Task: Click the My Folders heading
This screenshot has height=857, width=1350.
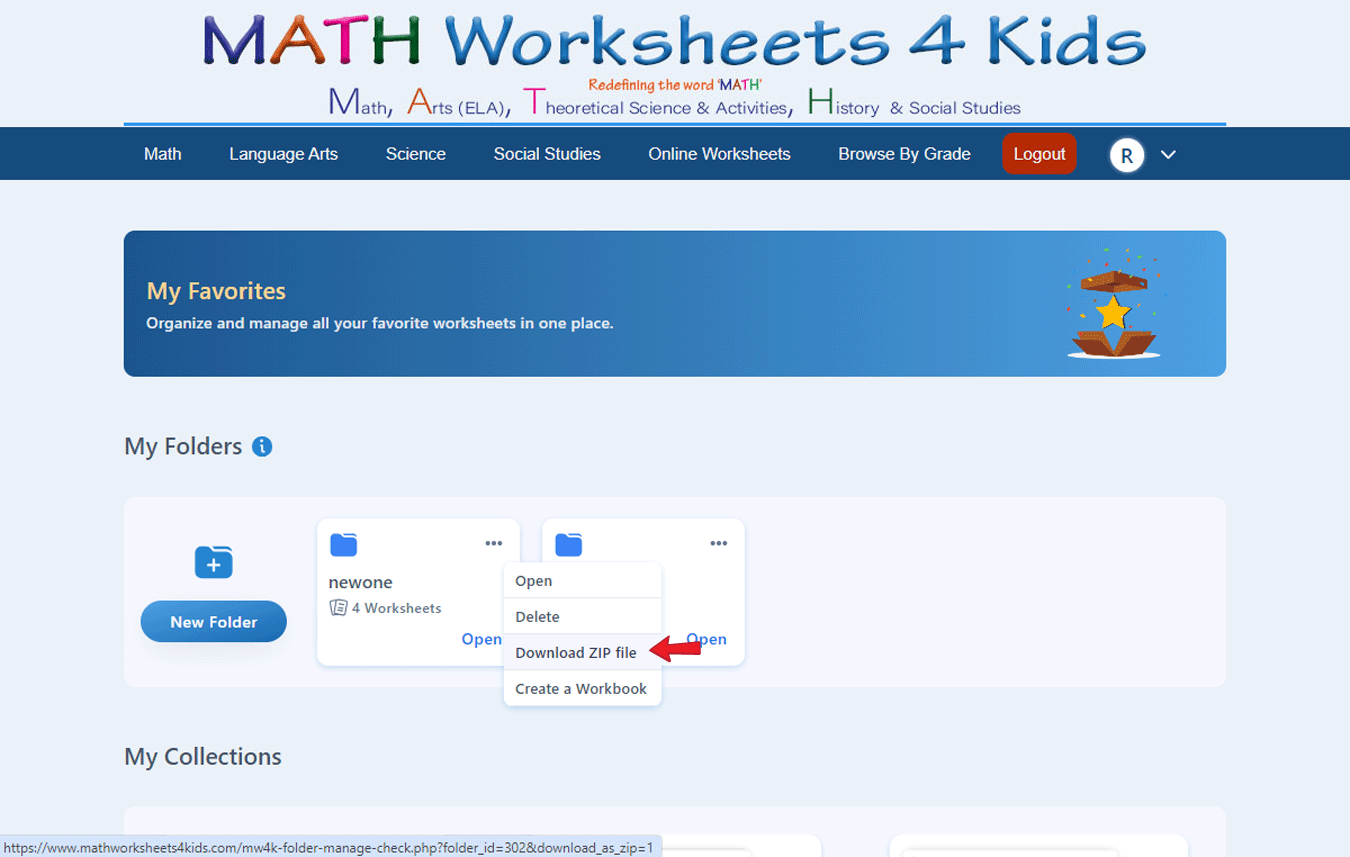Action: point(183,446)
